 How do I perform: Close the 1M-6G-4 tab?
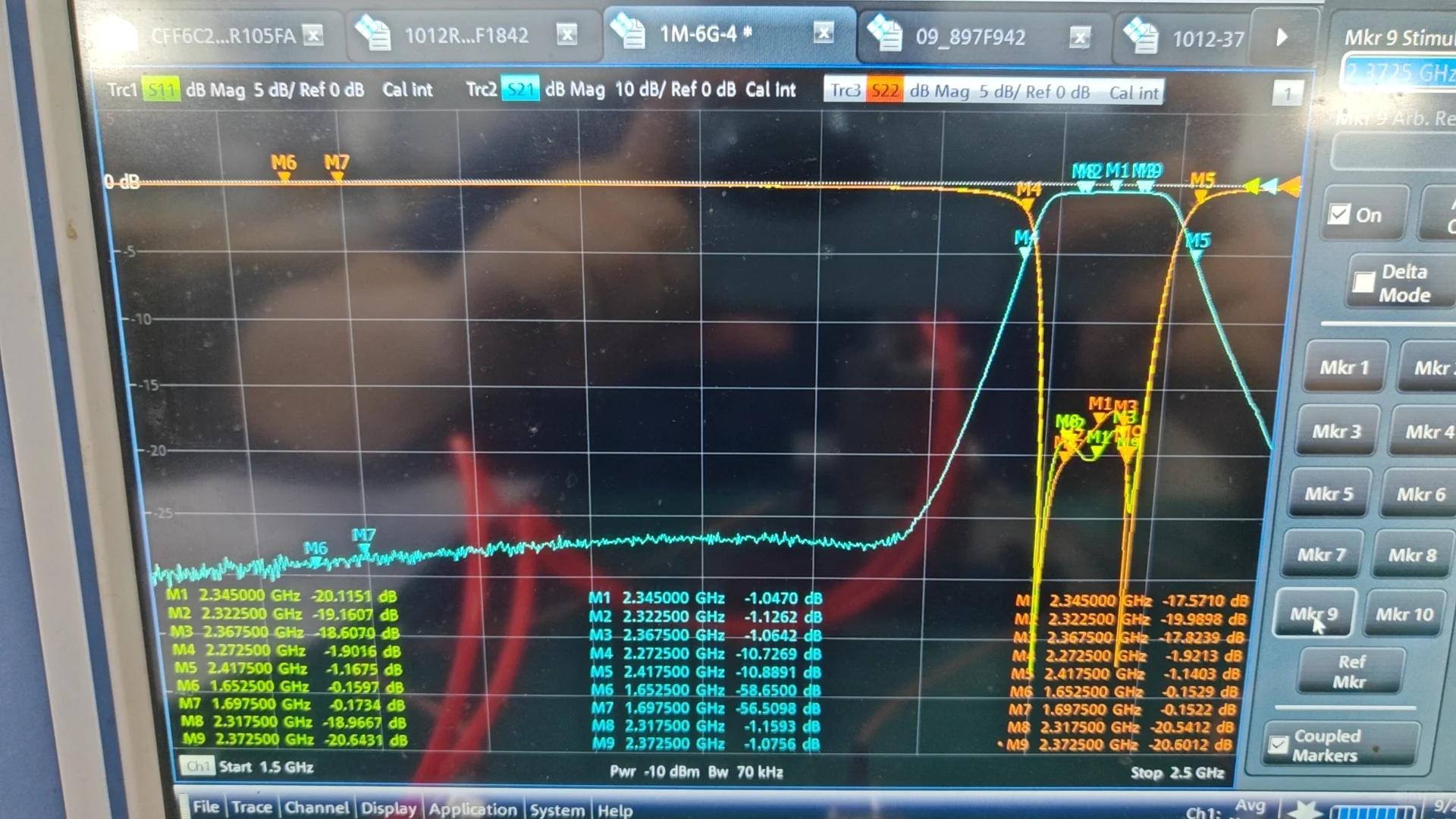[x=824, y=32]
